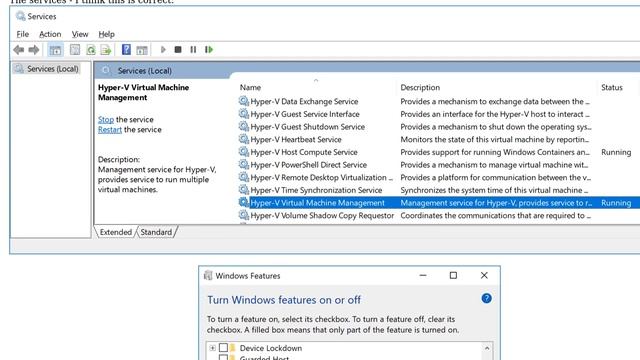Expand the Device Lockdown feature node
The image size is (640, 360).
click(x=212, y=348)
